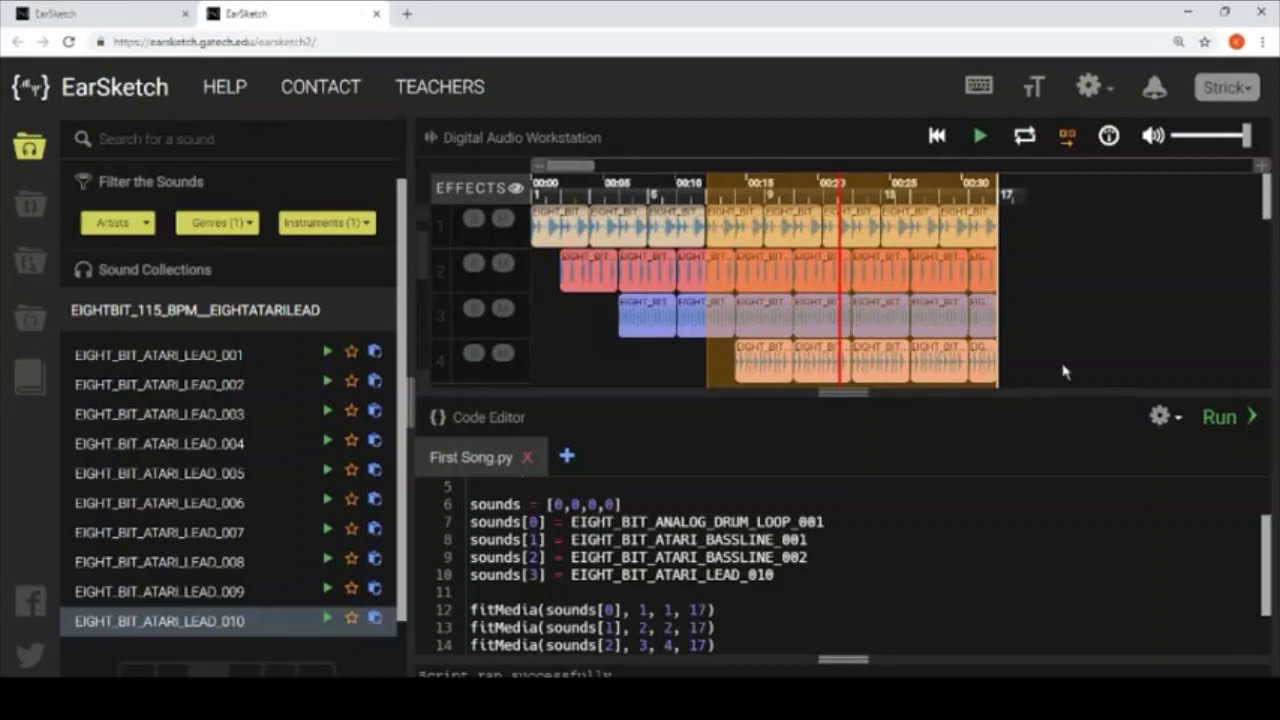Click the DAW horizontal zoom scrollbar handle

[x=570, y=166]
